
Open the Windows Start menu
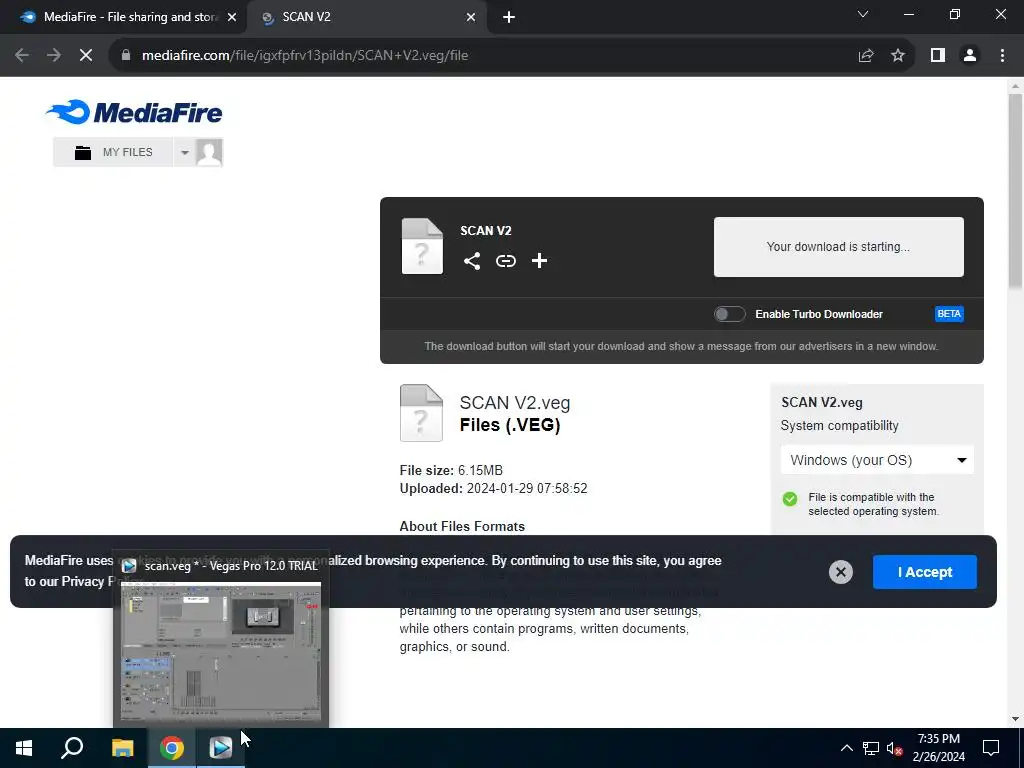tap(24, 748)
